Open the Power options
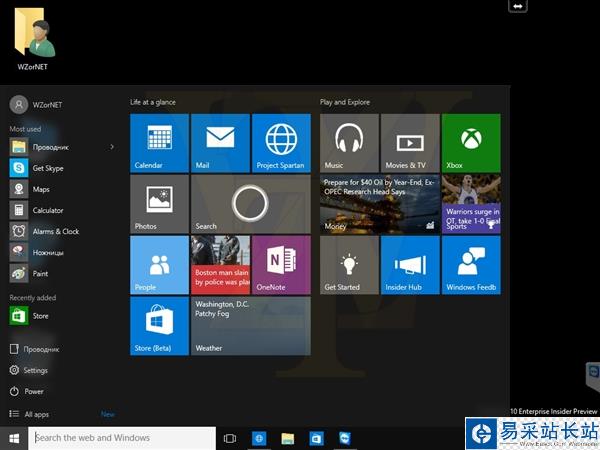This screenshot has width=600, height=450. pyautogui.click(x=27, y=391)
